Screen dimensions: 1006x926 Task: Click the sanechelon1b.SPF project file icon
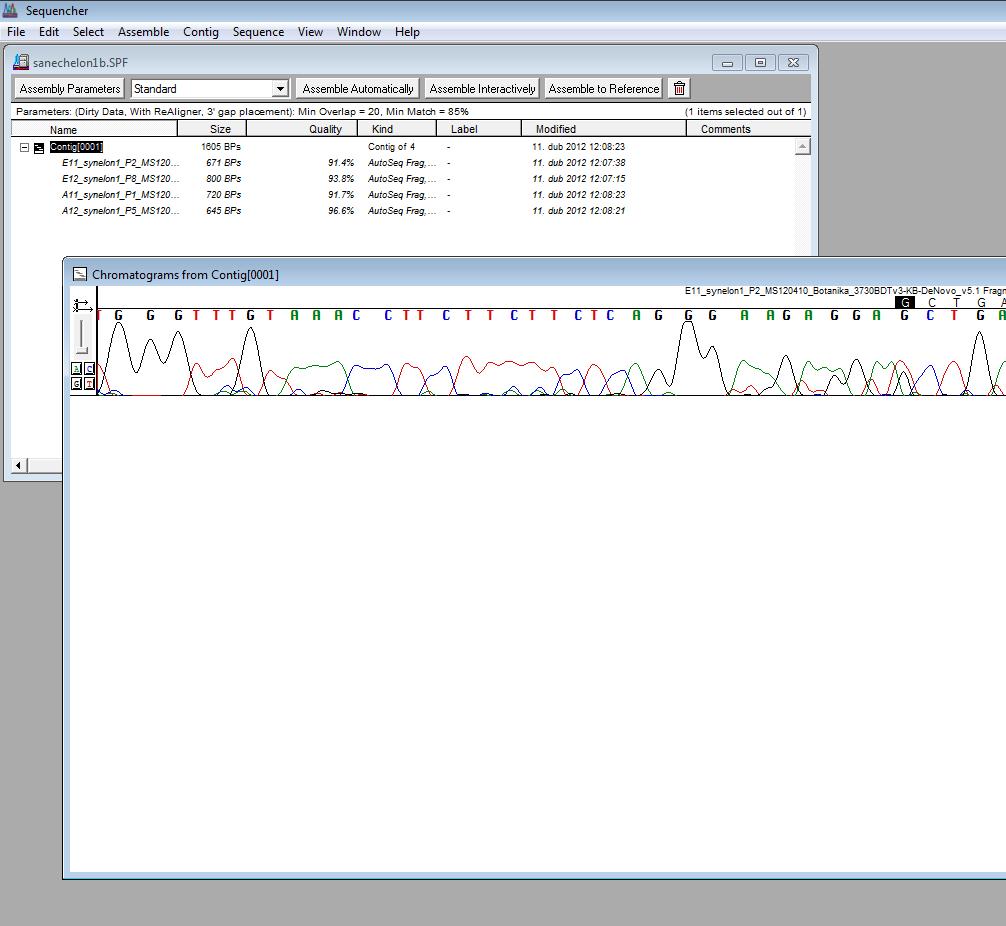coord(21,62)
